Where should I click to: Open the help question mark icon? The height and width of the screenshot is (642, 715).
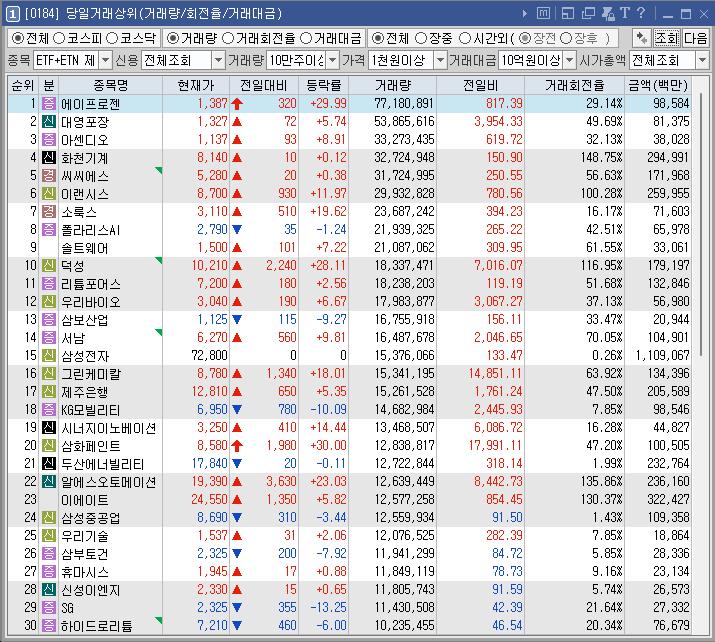click(x=641, y=13)
